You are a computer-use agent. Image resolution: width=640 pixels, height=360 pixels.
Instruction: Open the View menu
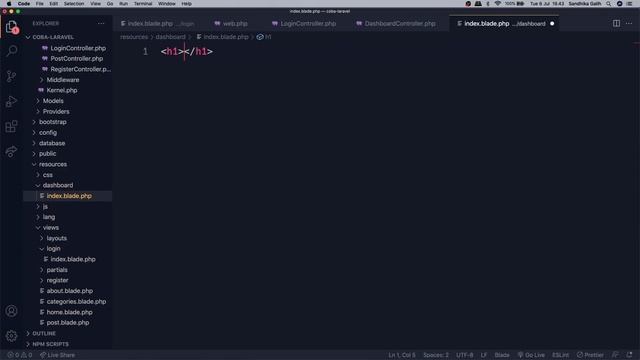click(96, 4)
